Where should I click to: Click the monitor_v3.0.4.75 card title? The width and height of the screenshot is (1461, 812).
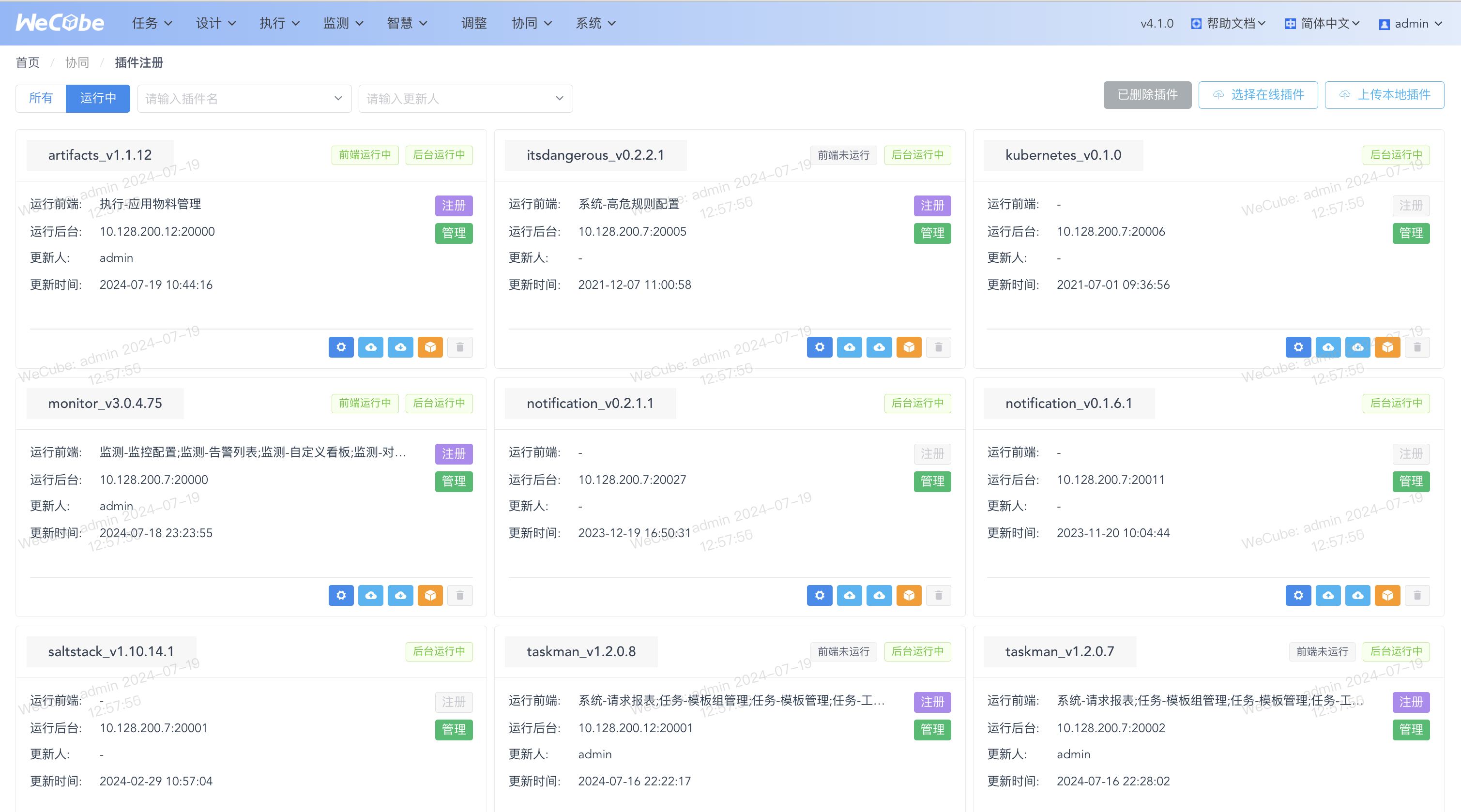coord(105,403)
